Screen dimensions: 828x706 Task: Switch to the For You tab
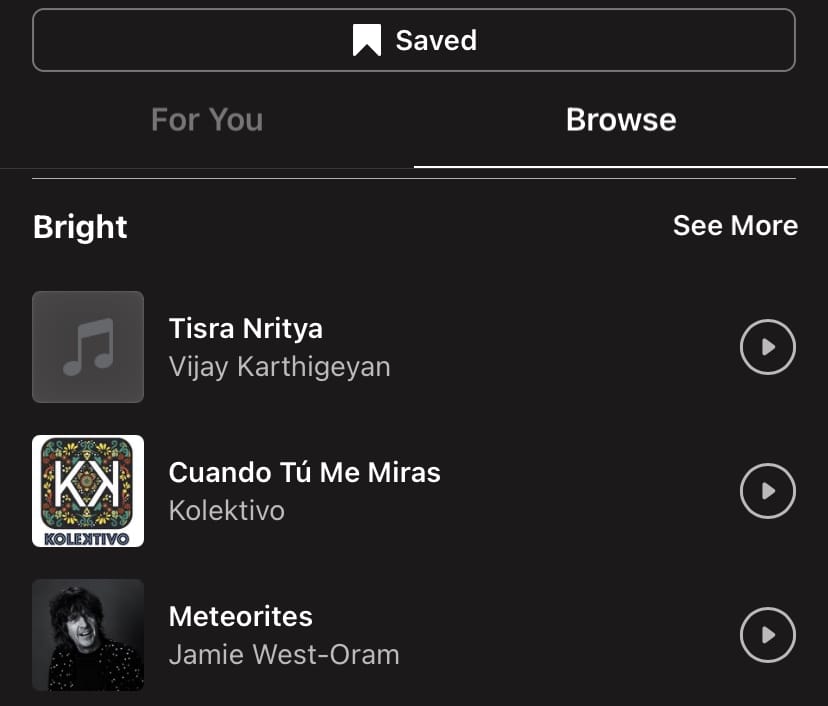pyautogui.click(x=207, y=120)
